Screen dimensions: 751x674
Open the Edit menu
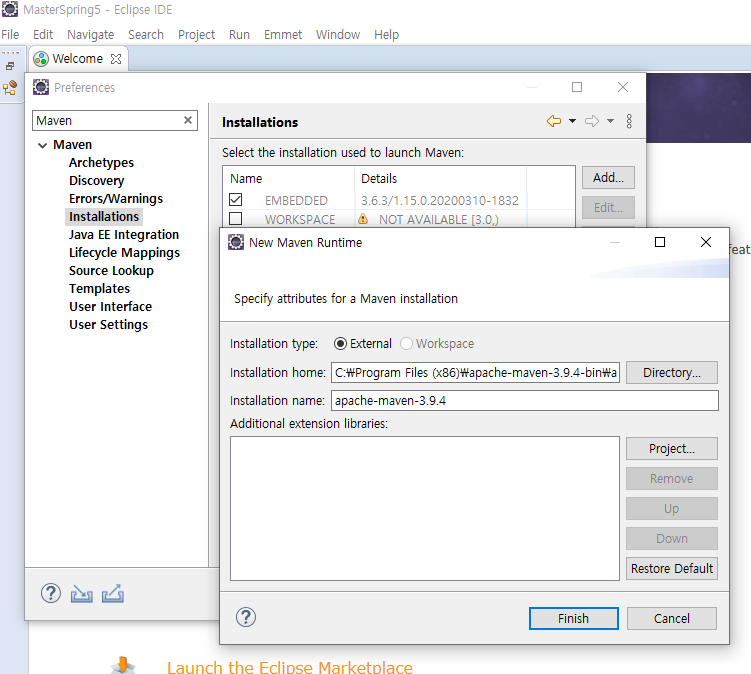[43, 34]
